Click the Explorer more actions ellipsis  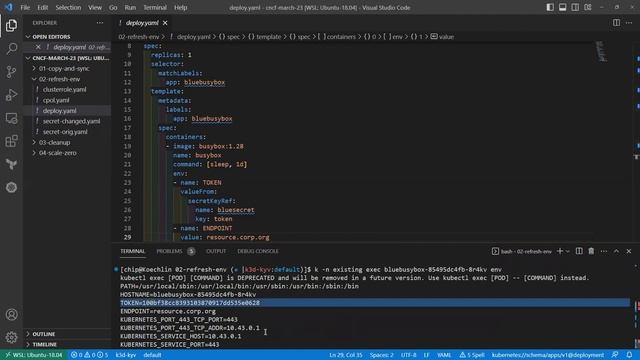(100, 23)
